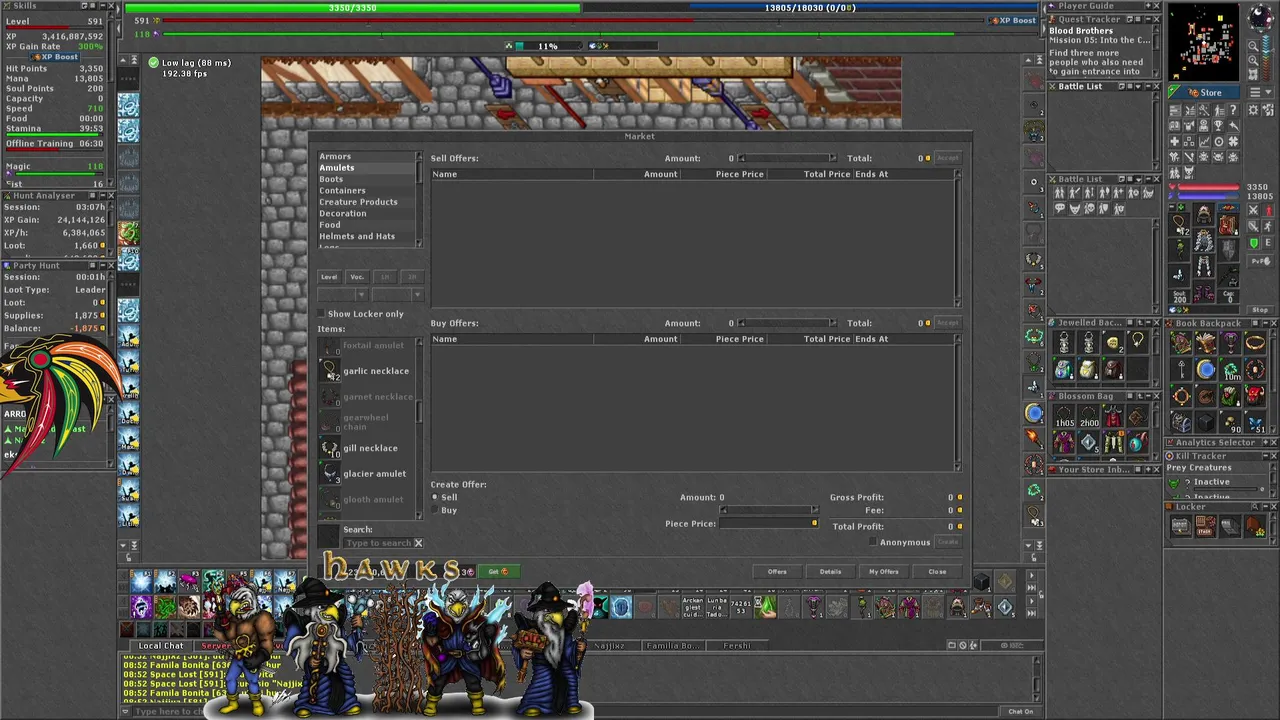Toggle the green secure mode shield
This screenshot has height=720, width=1280.
click(x=1254, y=243)
